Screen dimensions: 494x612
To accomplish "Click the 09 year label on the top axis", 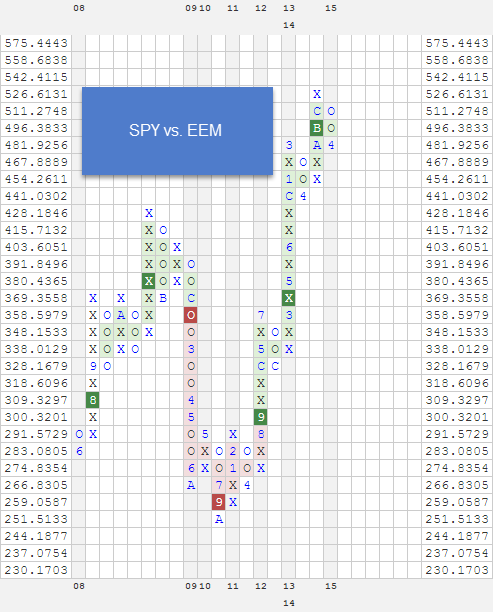I will (191, 8).
